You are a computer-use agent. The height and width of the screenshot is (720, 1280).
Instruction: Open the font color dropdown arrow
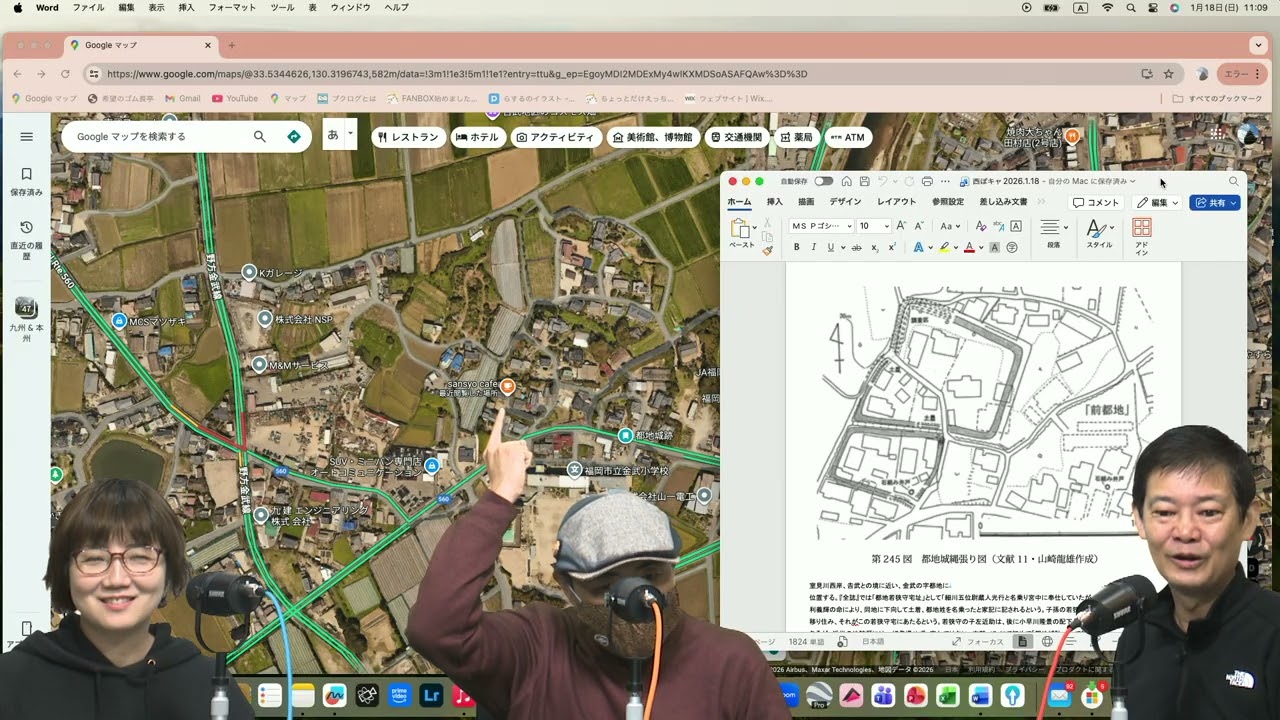(981, 247)
